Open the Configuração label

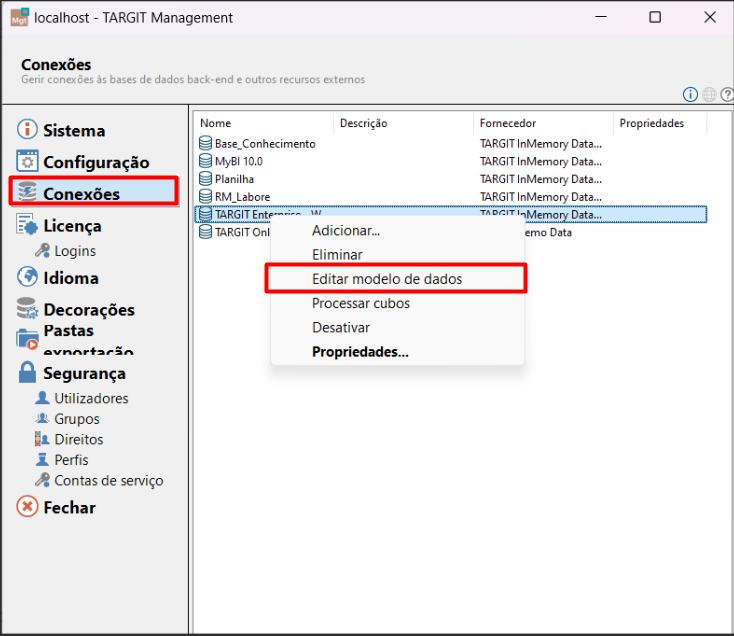tap(96, 162)
